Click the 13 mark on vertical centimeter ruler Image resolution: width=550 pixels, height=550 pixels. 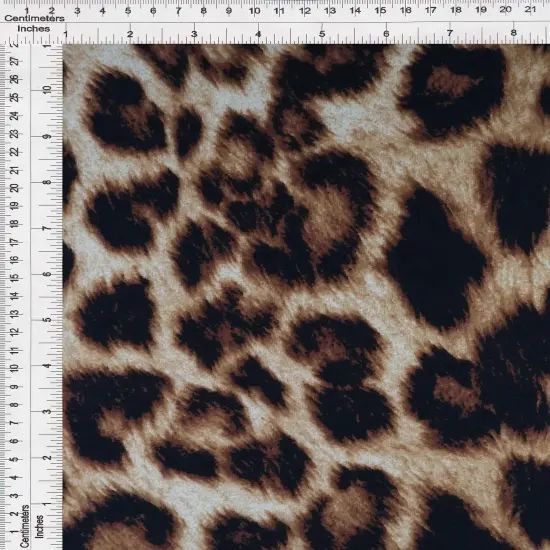[14, 314]
